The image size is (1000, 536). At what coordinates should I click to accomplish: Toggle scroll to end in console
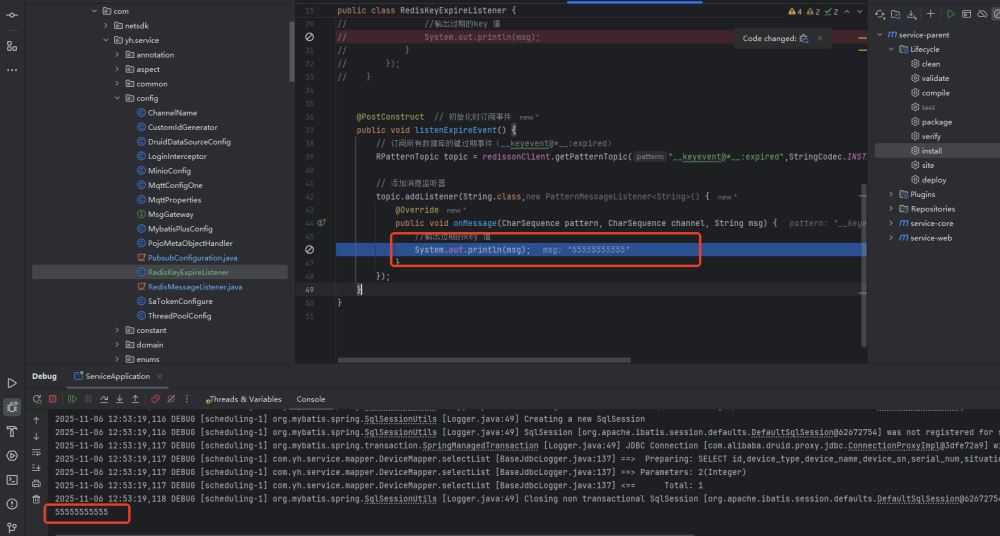36,468
